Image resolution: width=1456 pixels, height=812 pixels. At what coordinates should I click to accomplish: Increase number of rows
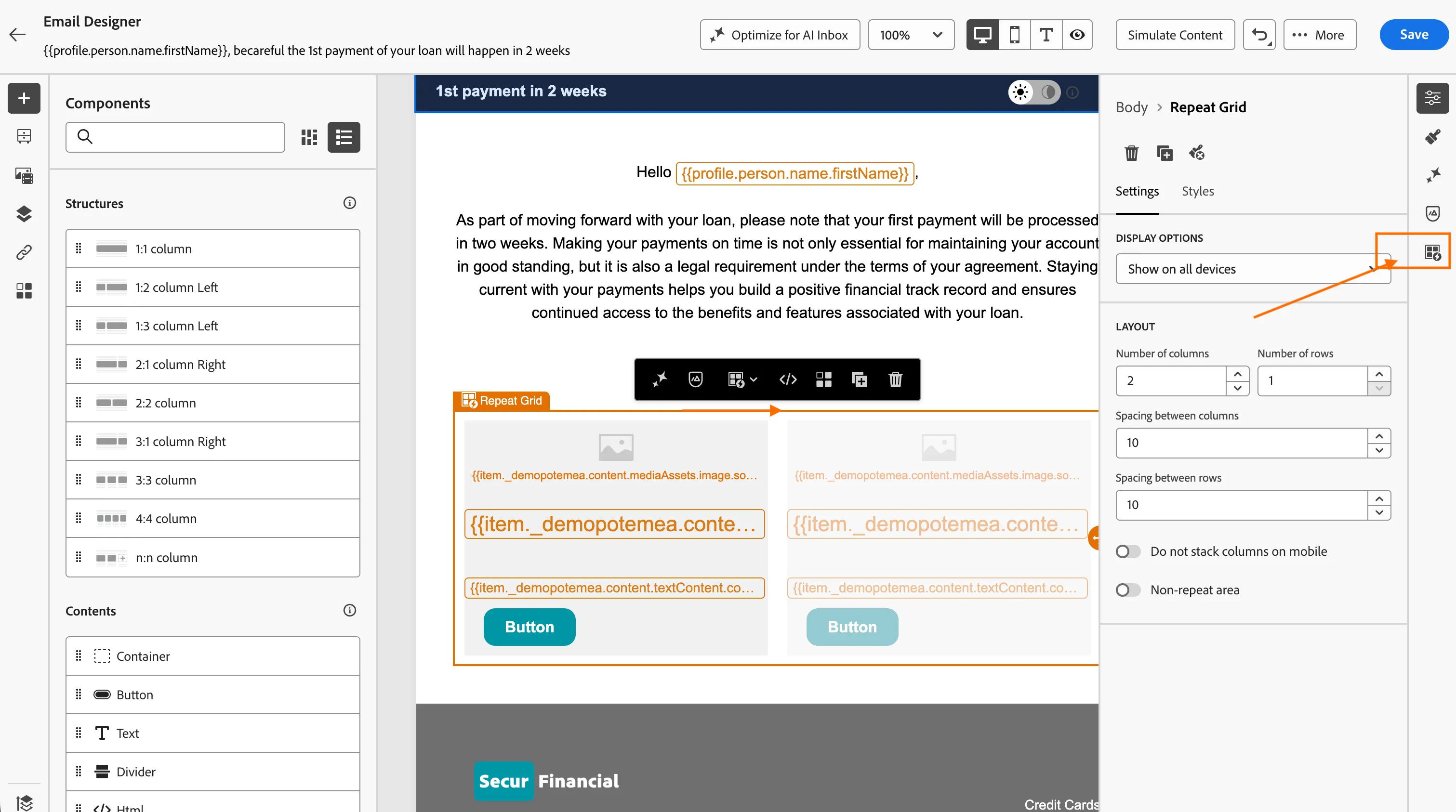tap(1379, 374)
